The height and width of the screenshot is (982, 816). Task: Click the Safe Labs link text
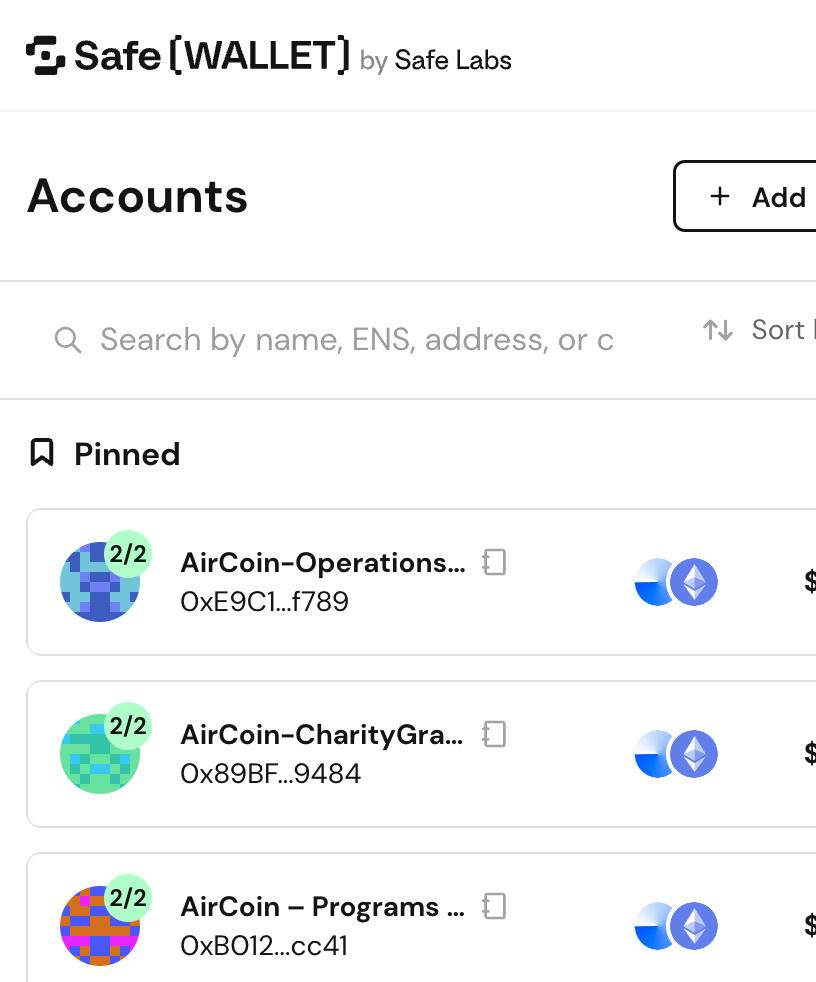tap(453, 60)
